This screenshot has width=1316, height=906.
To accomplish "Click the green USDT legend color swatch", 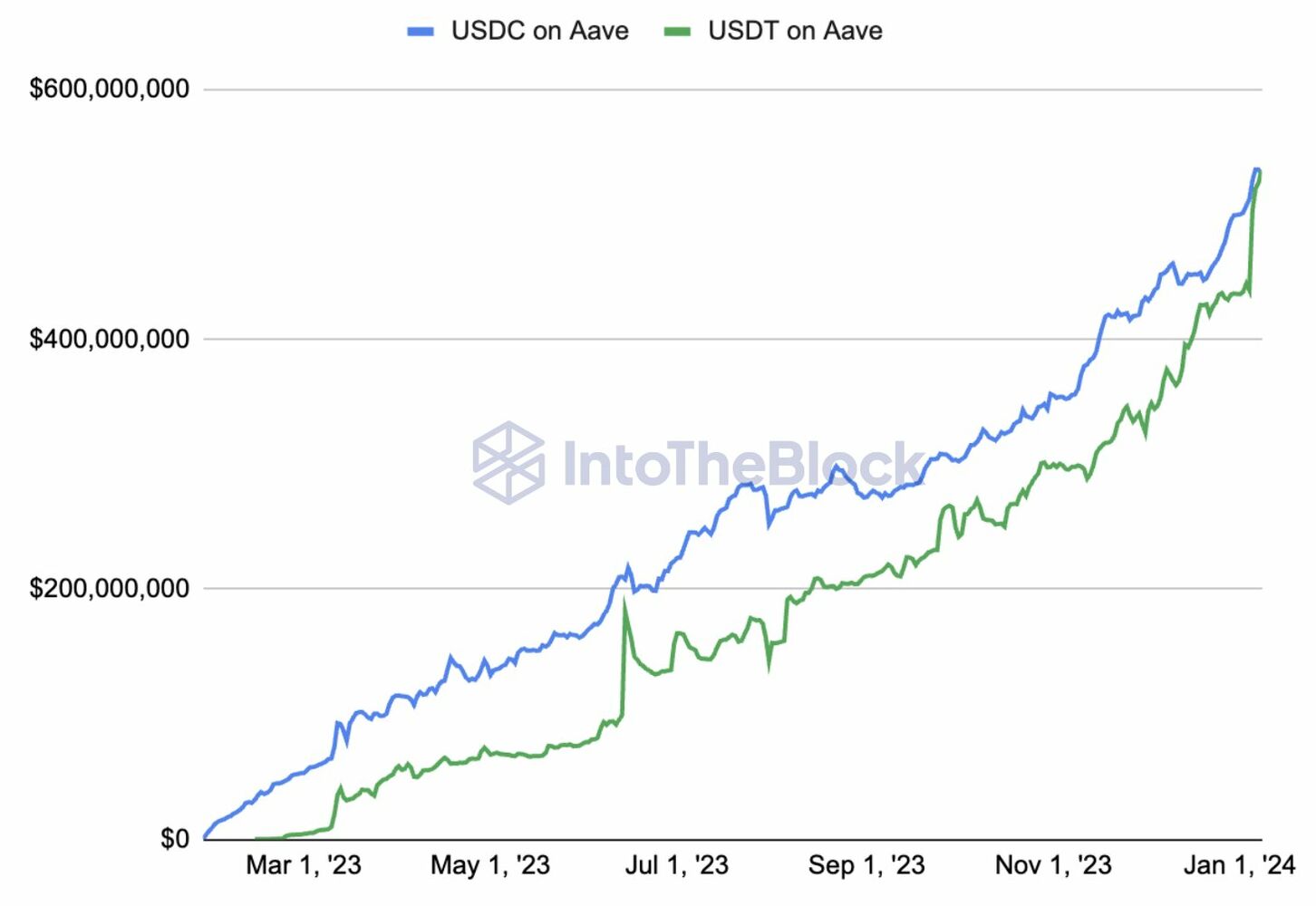I will pos(677,32).
